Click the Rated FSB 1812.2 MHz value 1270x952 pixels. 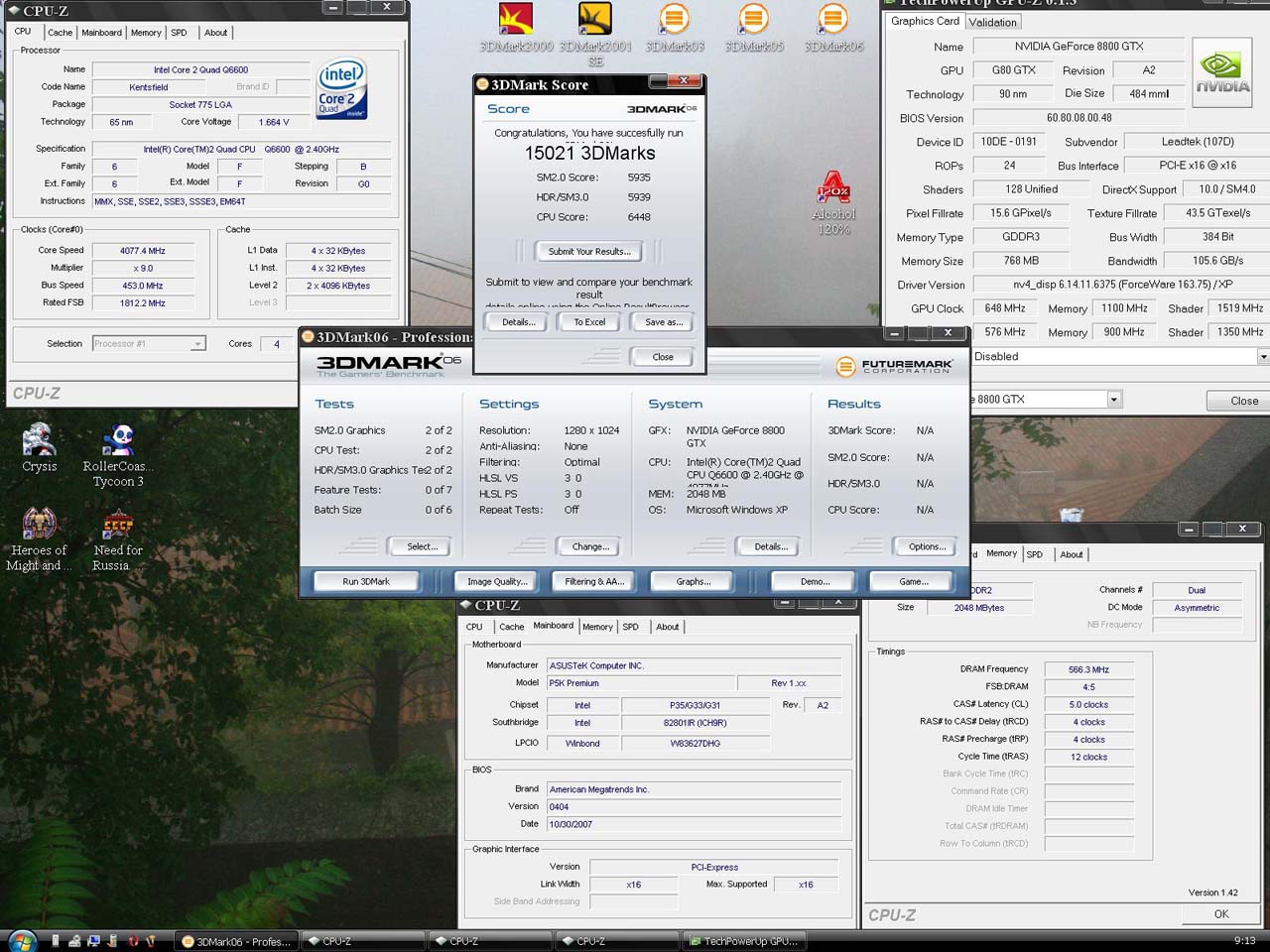(x=143, y=303)
